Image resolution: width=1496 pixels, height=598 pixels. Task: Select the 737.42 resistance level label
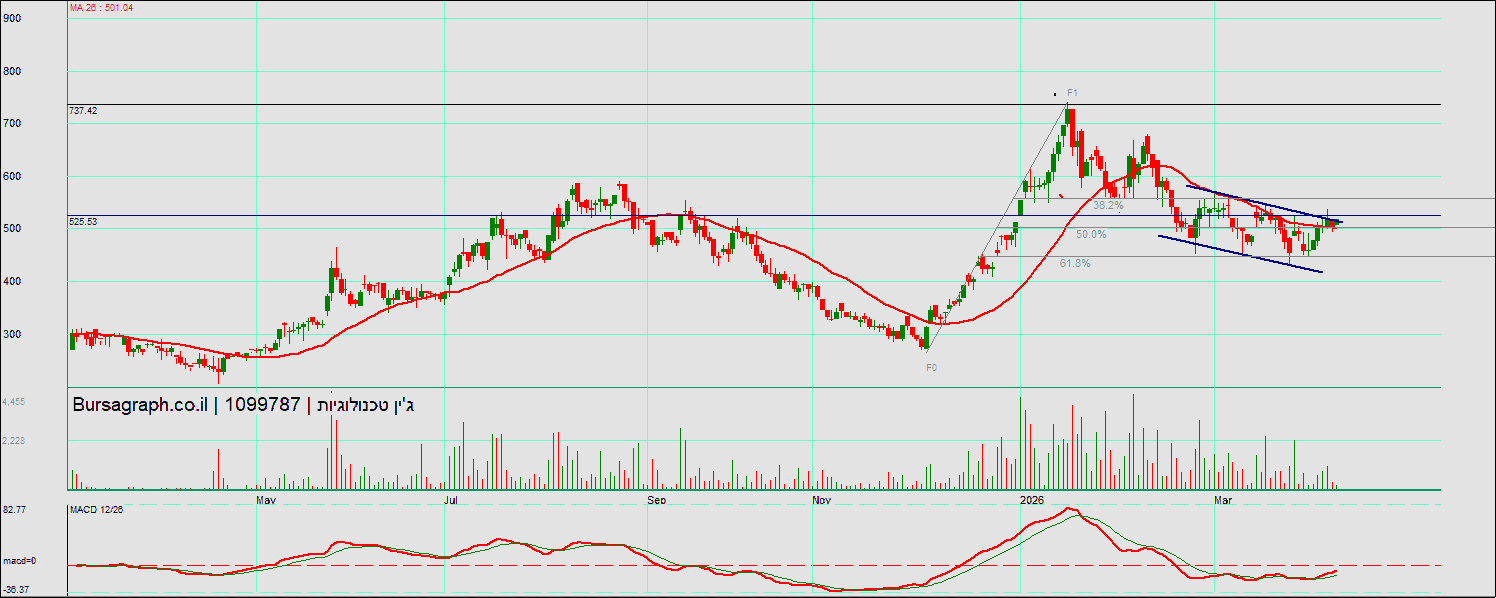pos(83,111)
